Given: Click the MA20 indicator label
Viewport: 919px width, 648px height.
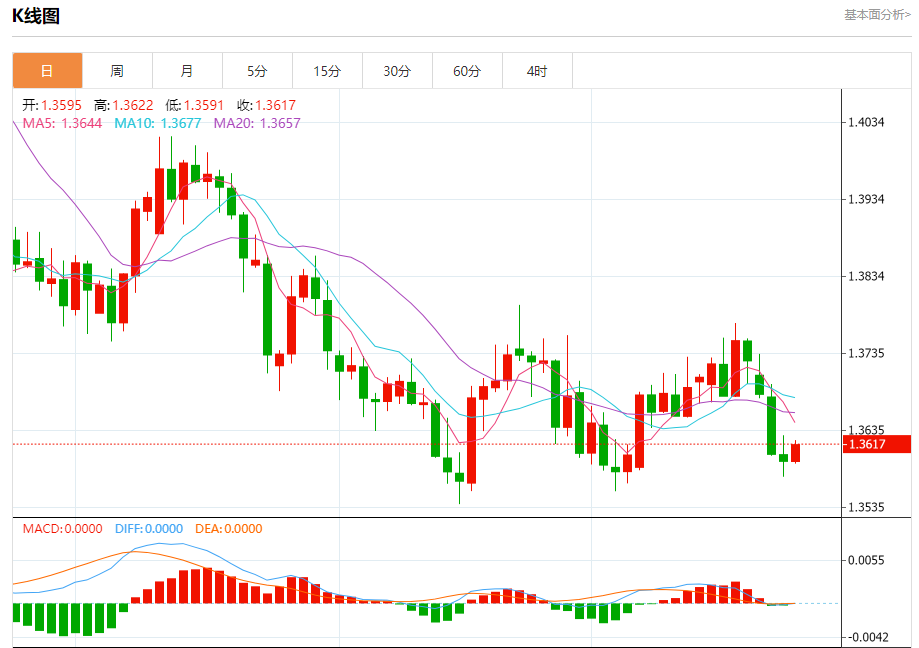Looking at the screenshot, I should (x=257, y=123).
